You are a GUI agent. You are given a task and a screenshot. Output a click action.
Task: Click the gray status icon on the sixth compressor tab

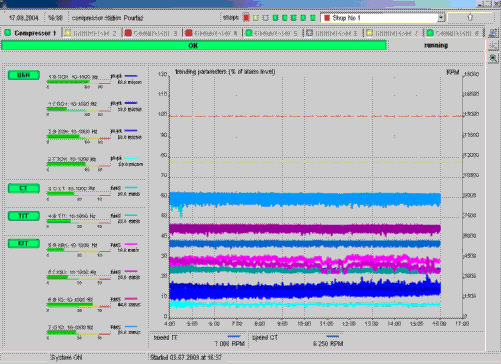tap(309, 33)
